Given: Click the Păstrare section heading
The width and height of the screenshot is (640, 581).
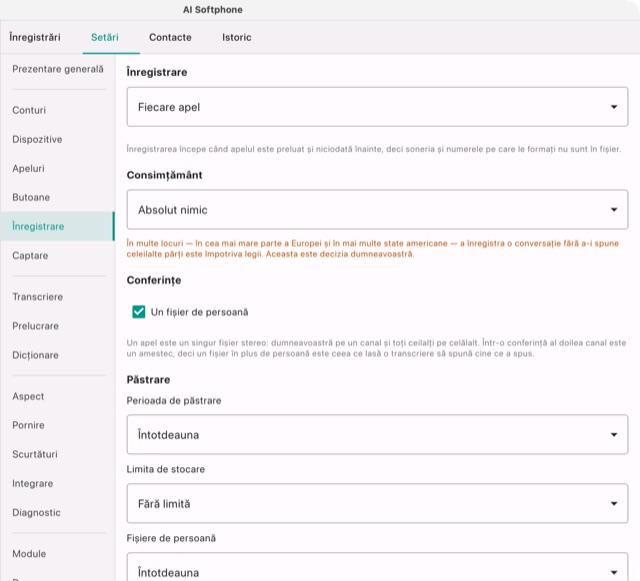Looking at the screenshot, I should coord(148,380).
